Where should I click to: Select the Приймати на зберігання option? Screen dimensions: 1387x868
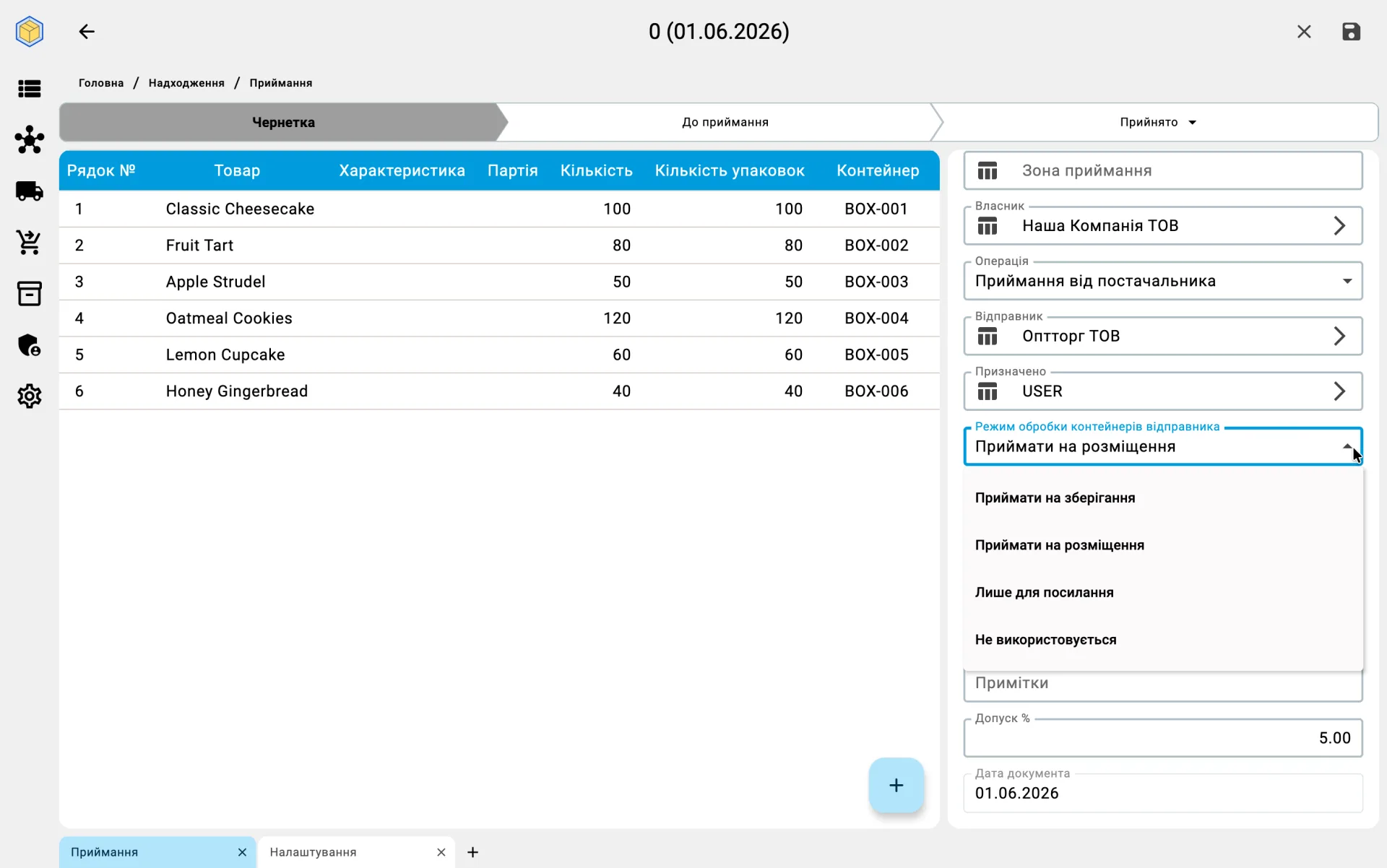[x=1163, y=498]
